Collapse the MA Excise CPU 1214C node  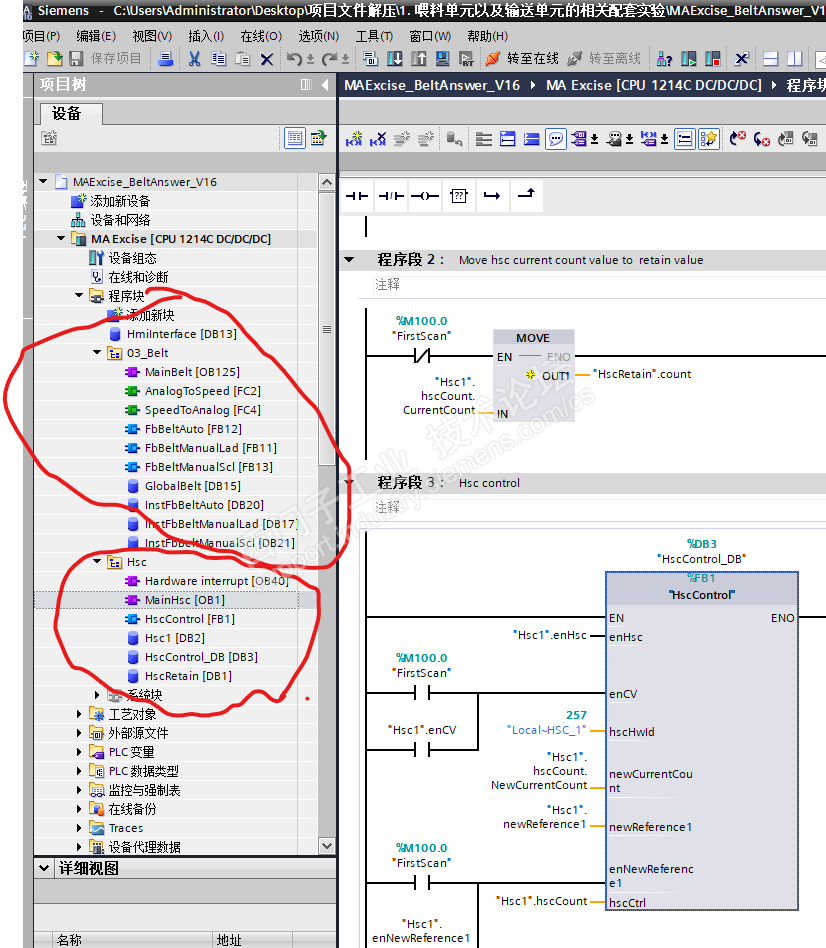60,238
